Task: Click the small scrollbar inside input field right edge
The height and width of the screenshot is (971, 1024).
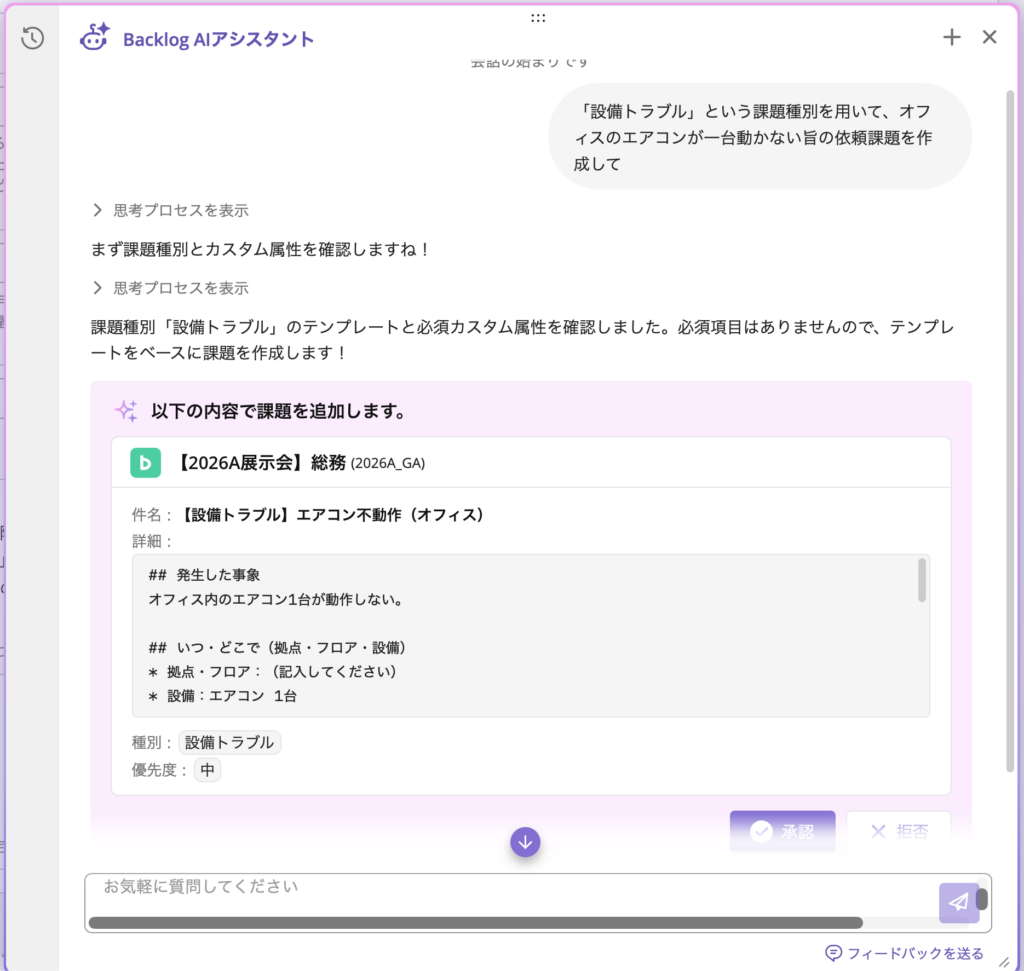Action: tap(982, 899)
